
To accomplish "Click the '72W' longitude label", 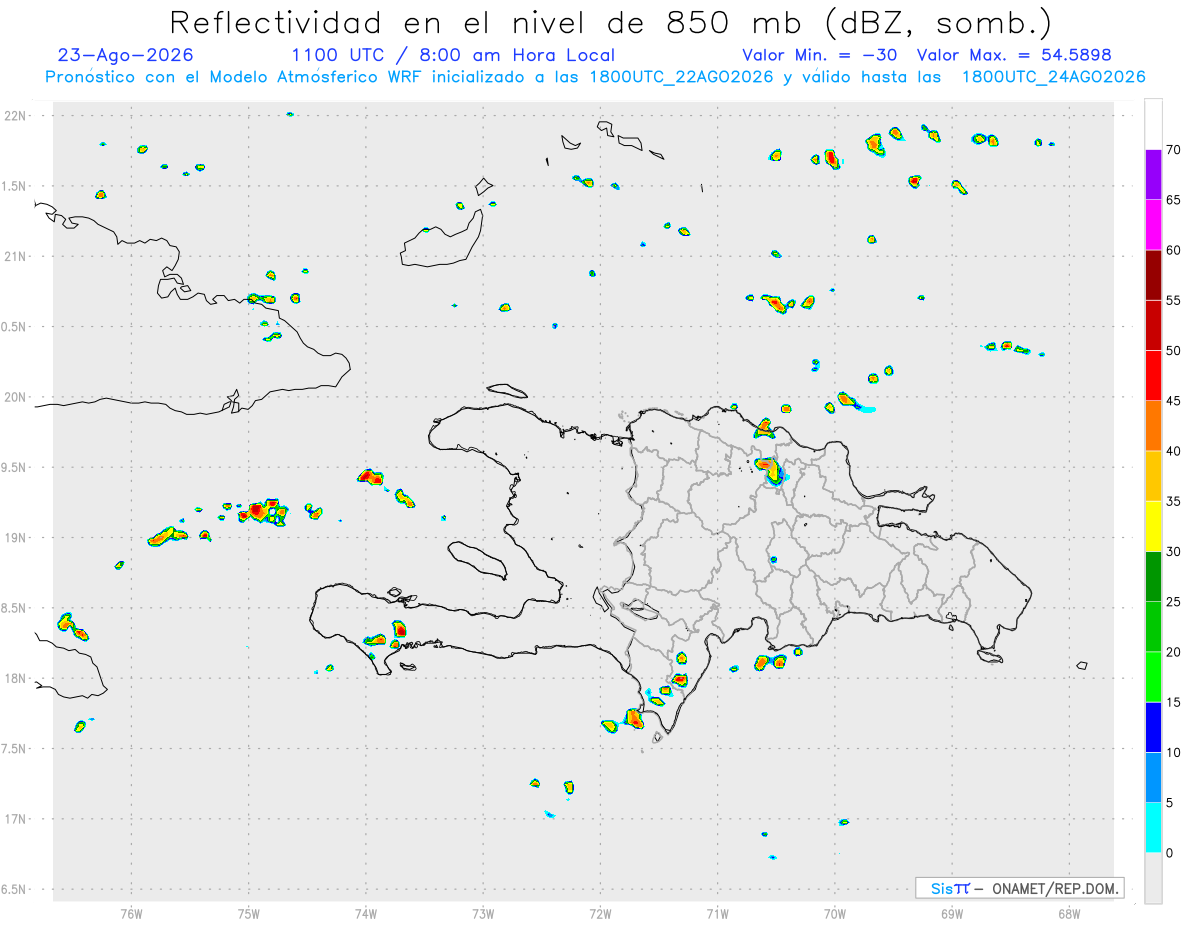I will click(x=601, y=913).
